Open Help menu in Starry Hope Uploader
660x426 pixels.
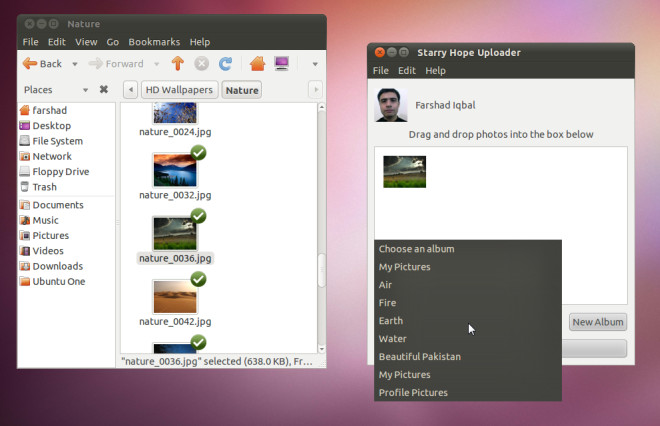pyautogui.click(x=435, y=71)
